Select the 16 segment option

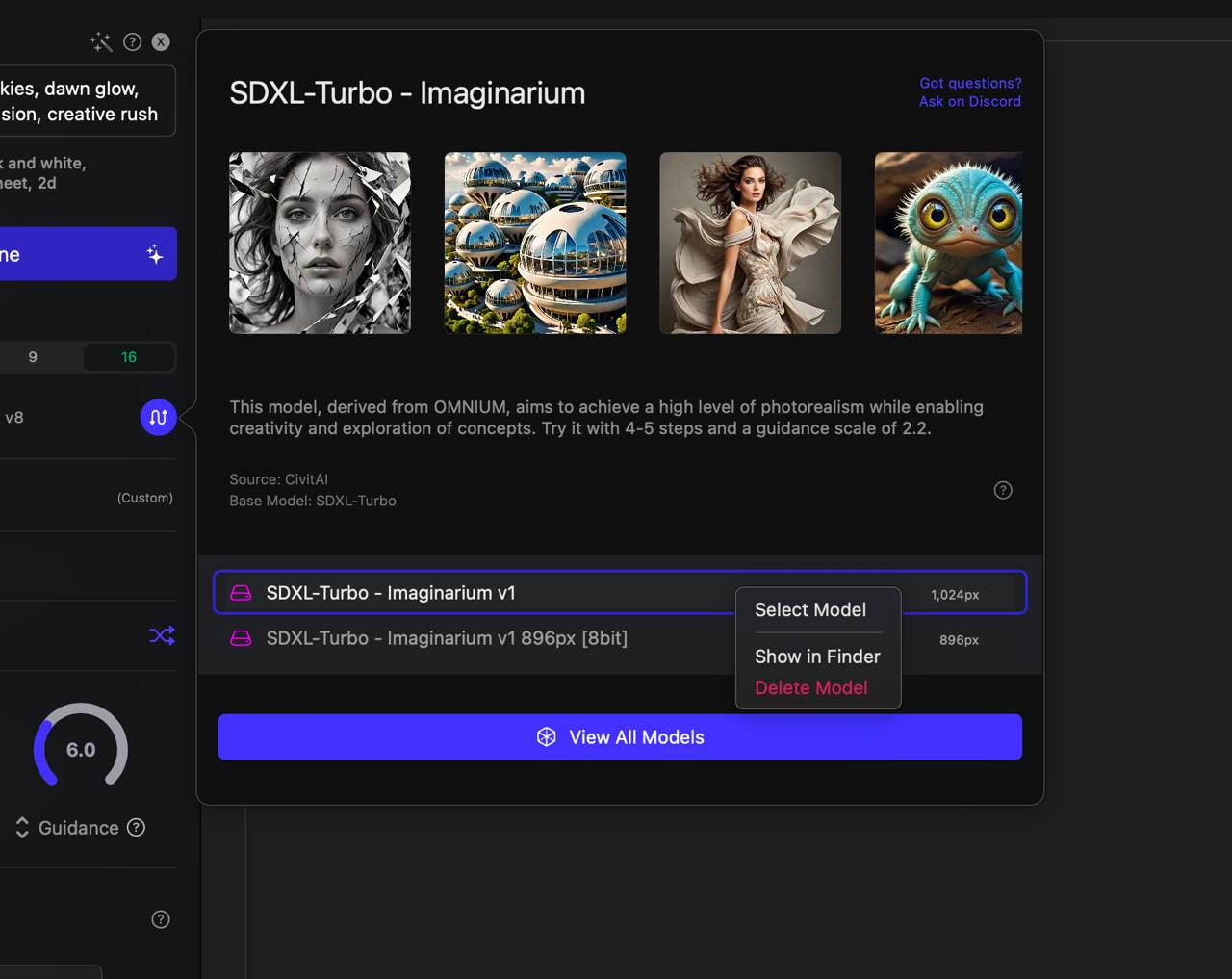coord(129,357)
